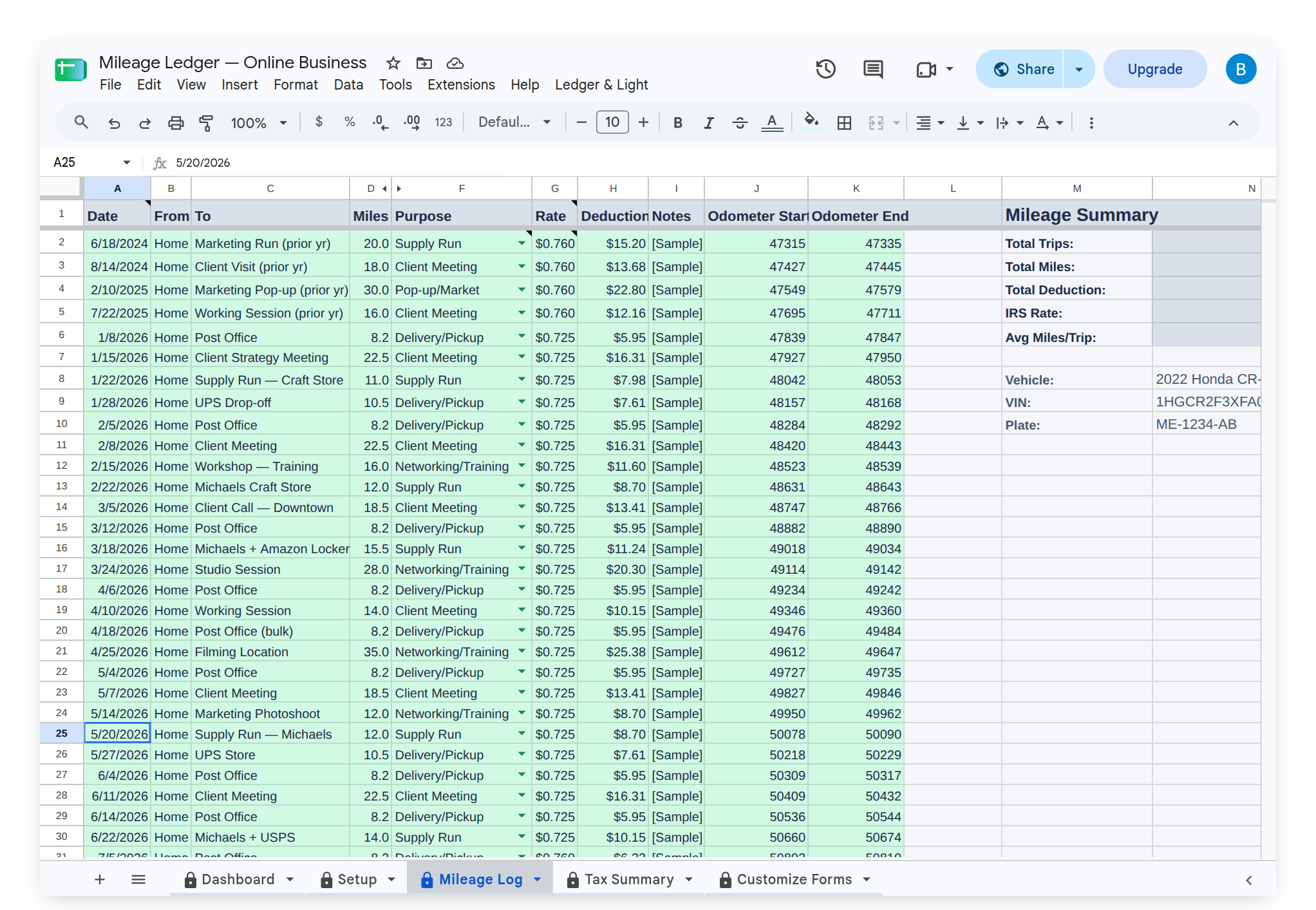
Task: Toggle italic formatting
Action: click(x=709, y=122)
